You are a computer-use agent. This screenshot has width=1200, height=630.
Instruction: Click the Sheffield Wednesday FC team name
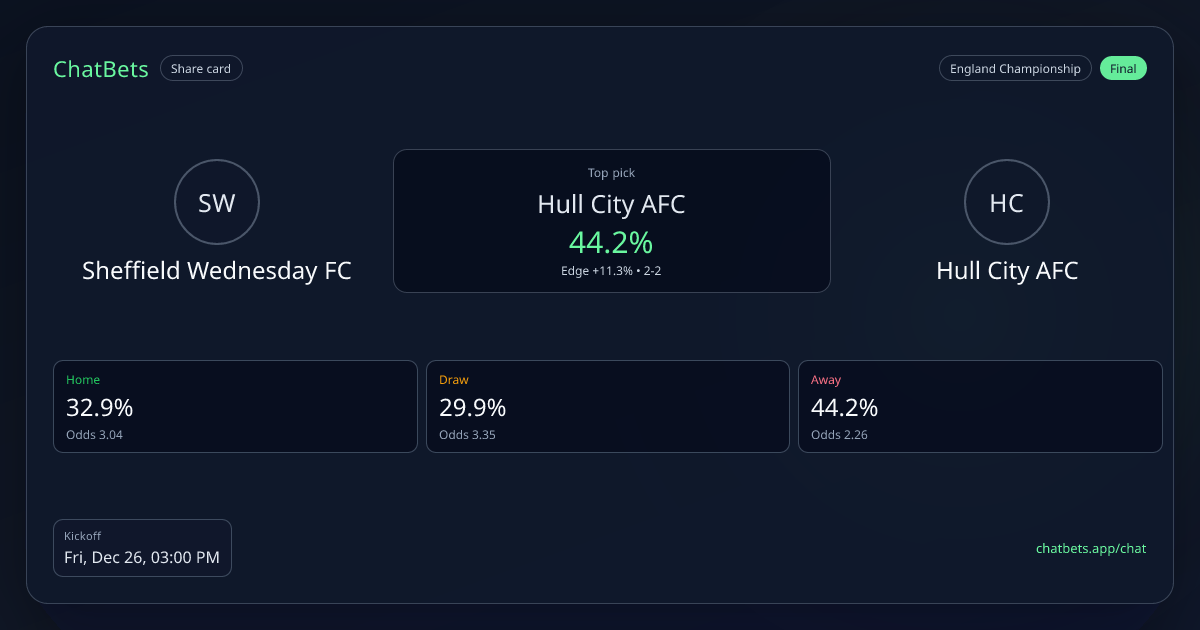[x=217, y=271]
